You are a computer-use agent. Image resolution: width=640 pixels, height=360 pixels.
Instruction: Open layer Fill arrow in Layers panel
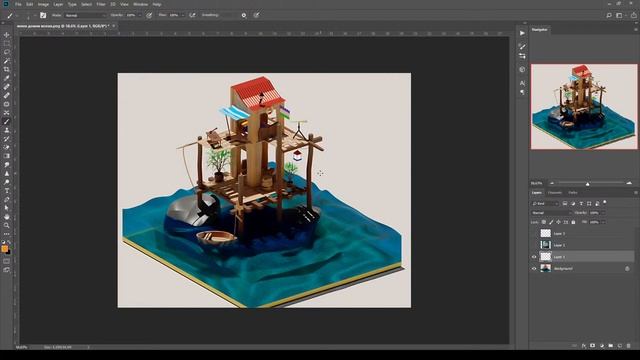[x=603, y=222]
